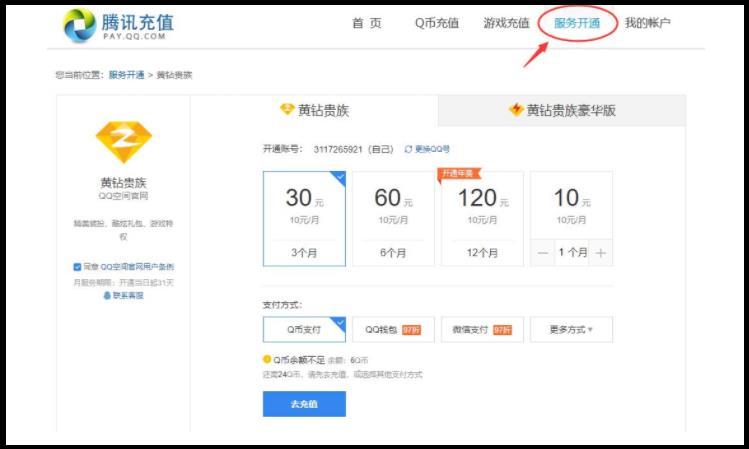Select the 30元 3个月 plan
749x449 pixels.
(x=304, y=219)
